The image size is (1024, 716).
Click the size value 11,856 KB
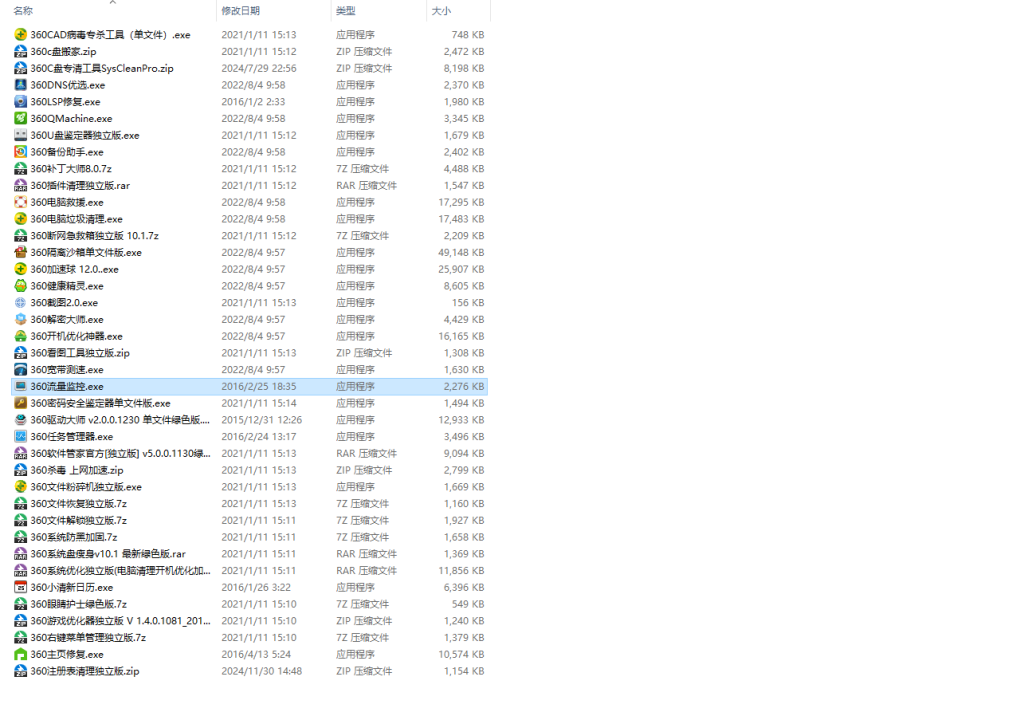[461, 571]
